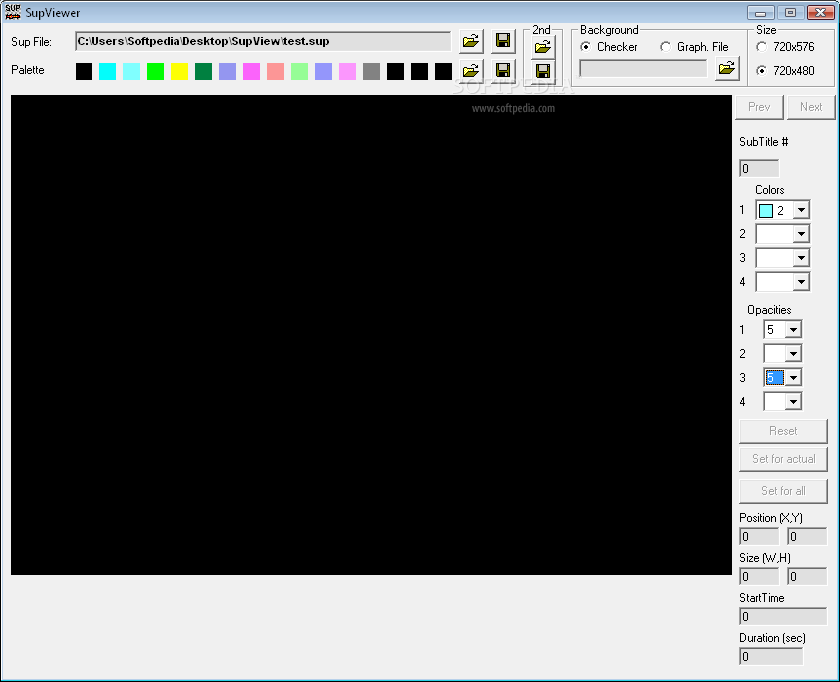Screen dimensions: 840x682
Task: Pick bright green palette swatch
Action: coord(155,71)
